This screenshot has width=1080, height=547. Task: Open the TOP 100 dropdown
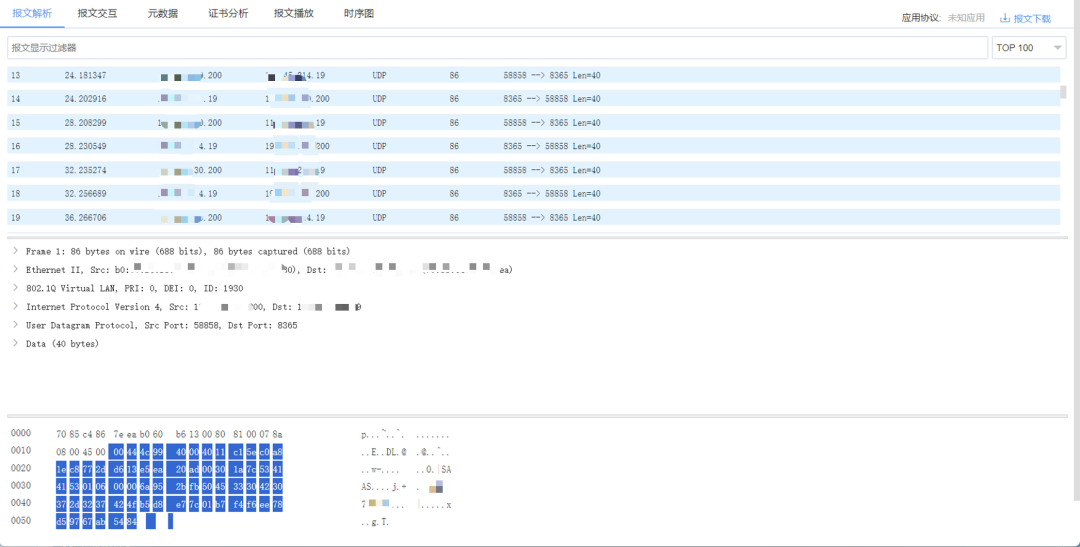[1028, 48]
